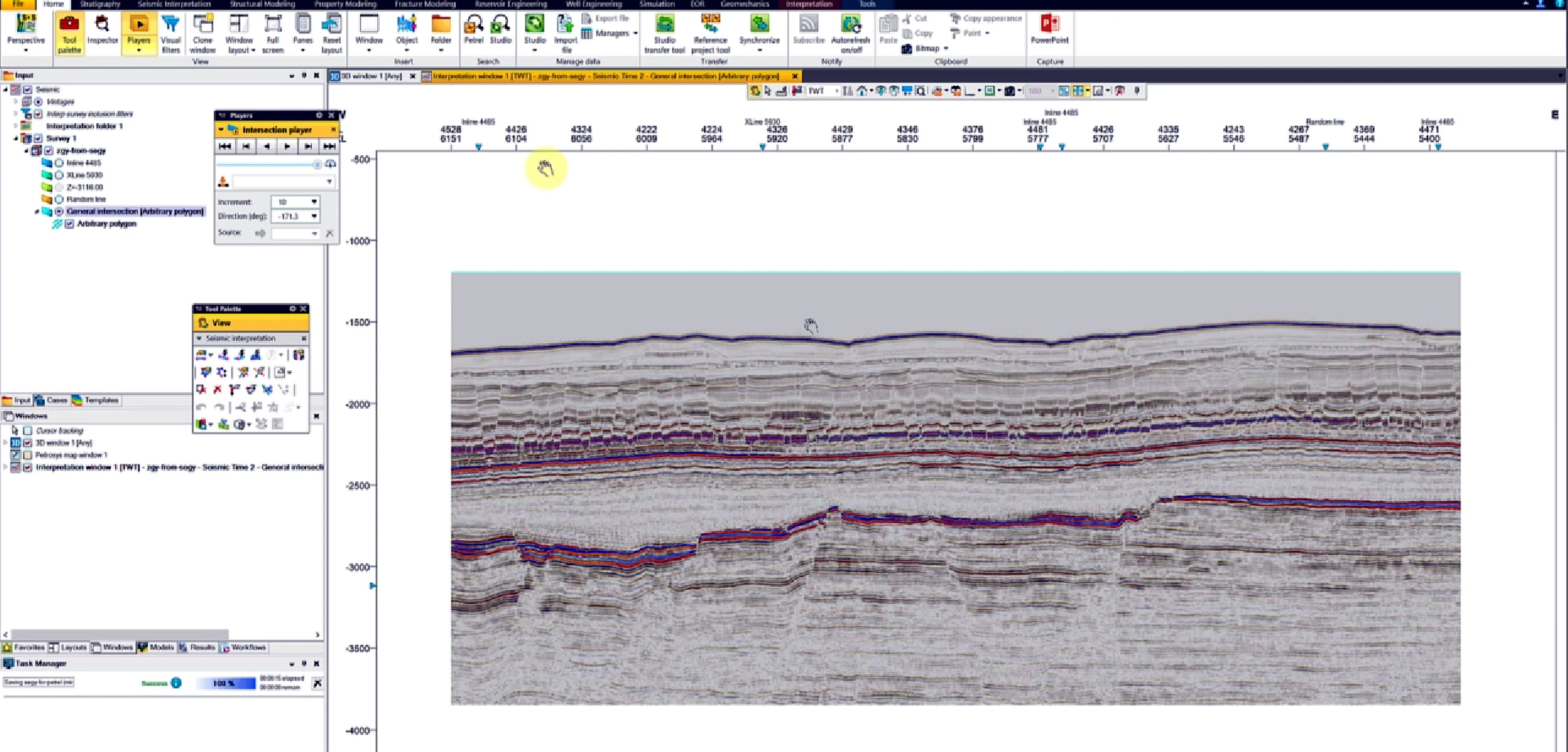Click the View tool in palette

[x=251, y=323]
